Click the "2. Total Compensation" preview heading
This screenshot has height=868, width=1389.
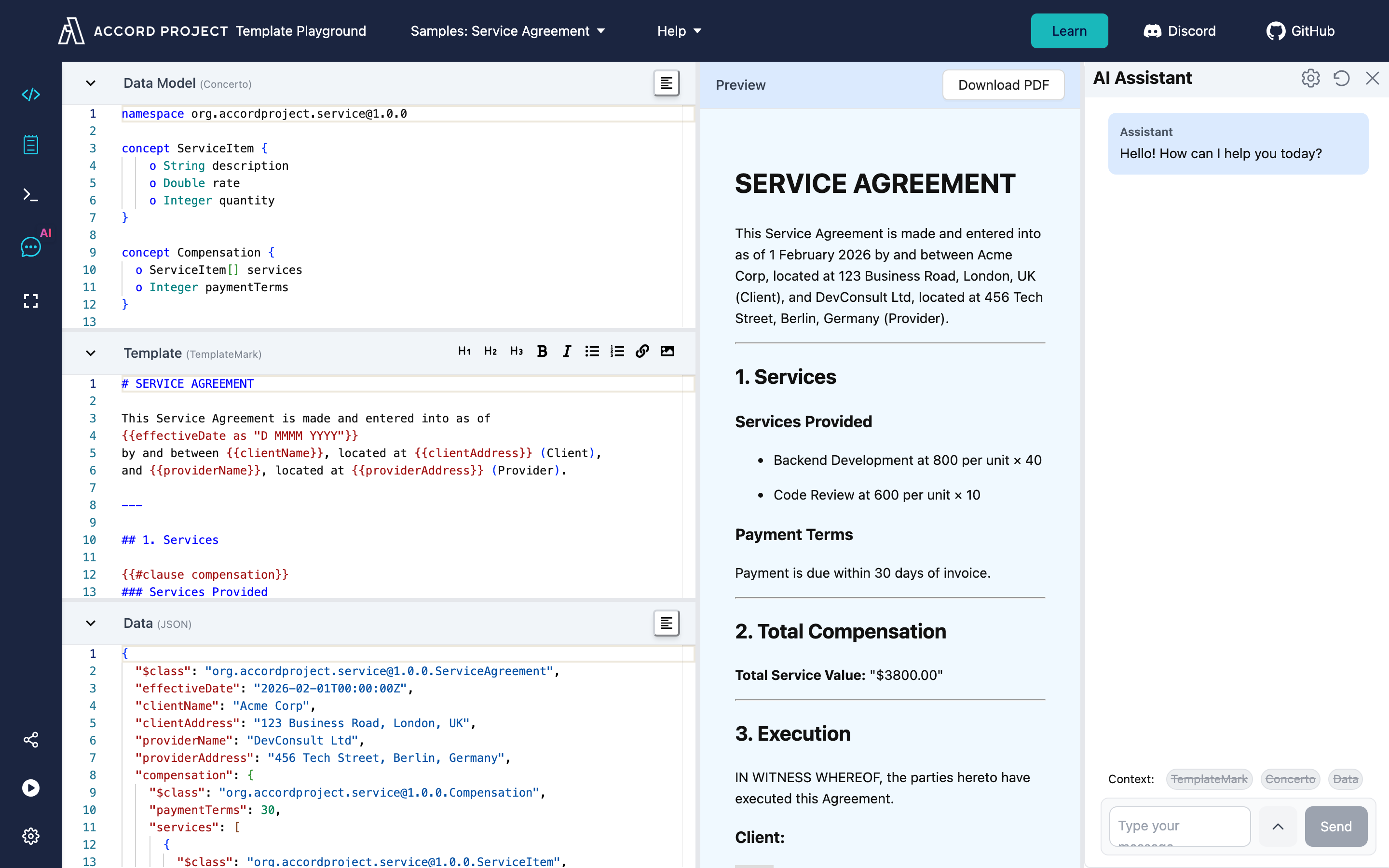[x=840, y=632]
